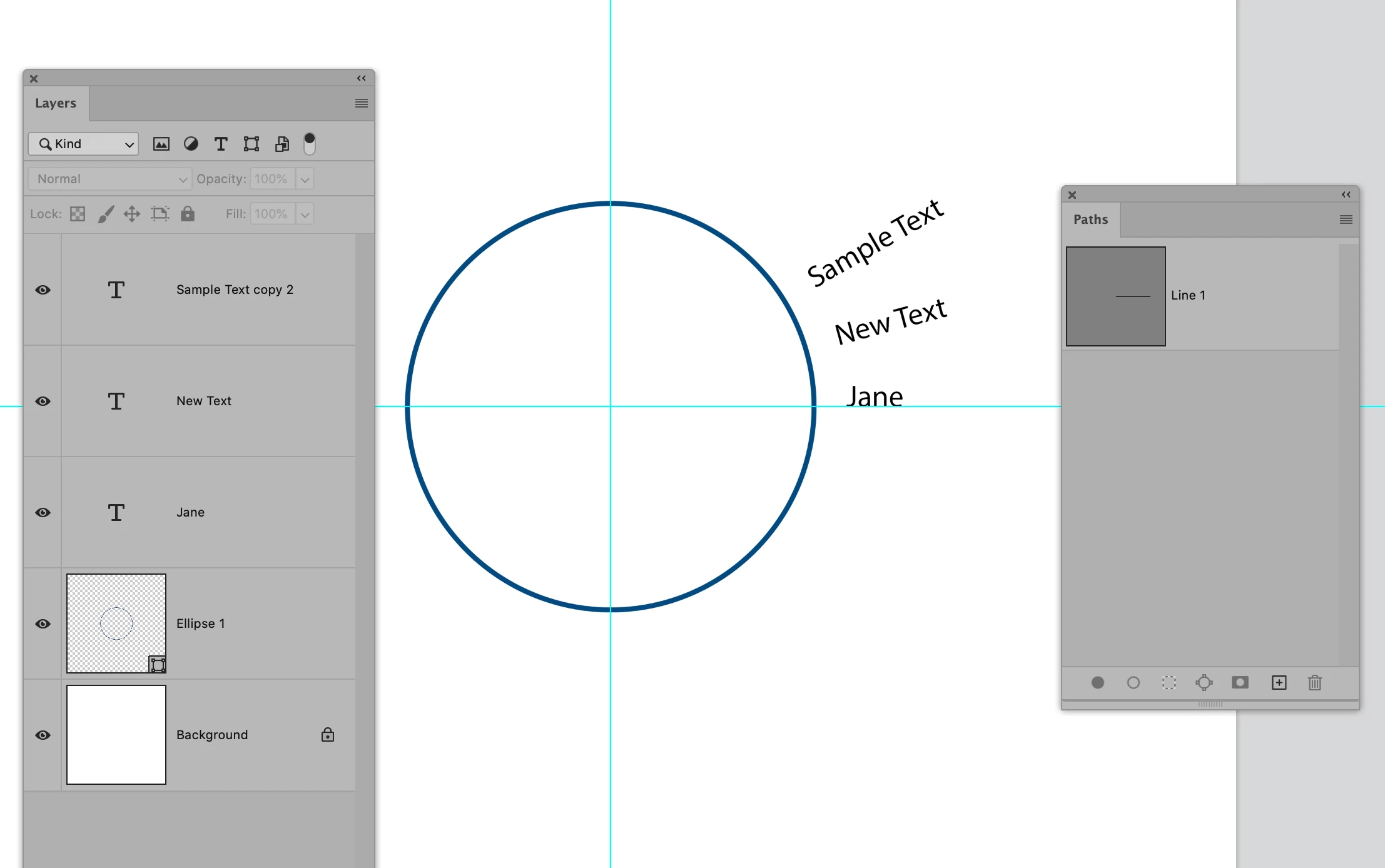Open the Kind filter dropdown

click(x=83, y=144)
